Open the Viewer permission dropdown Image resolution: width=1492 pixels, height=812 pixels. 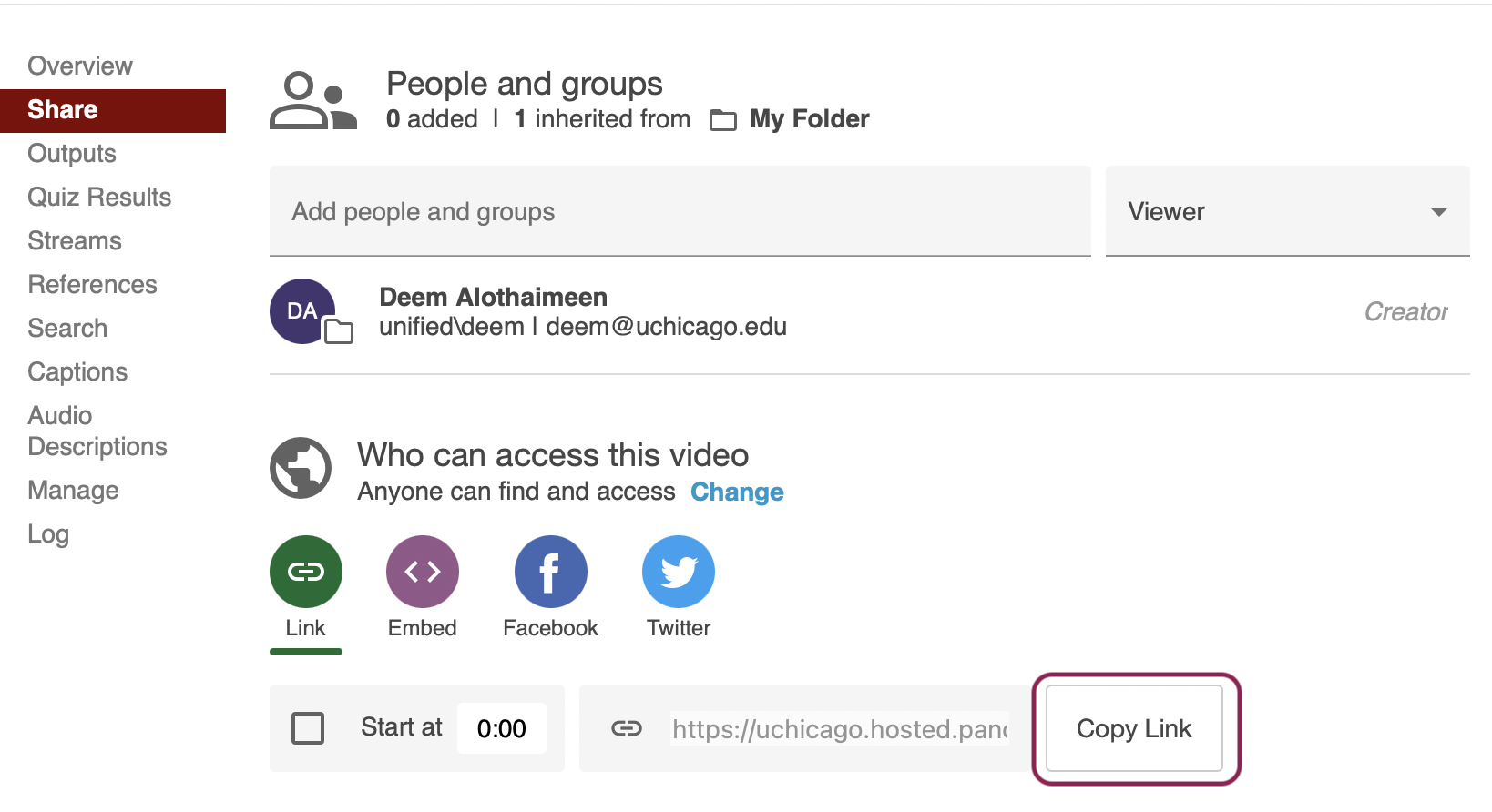(x=1286, y=211)
